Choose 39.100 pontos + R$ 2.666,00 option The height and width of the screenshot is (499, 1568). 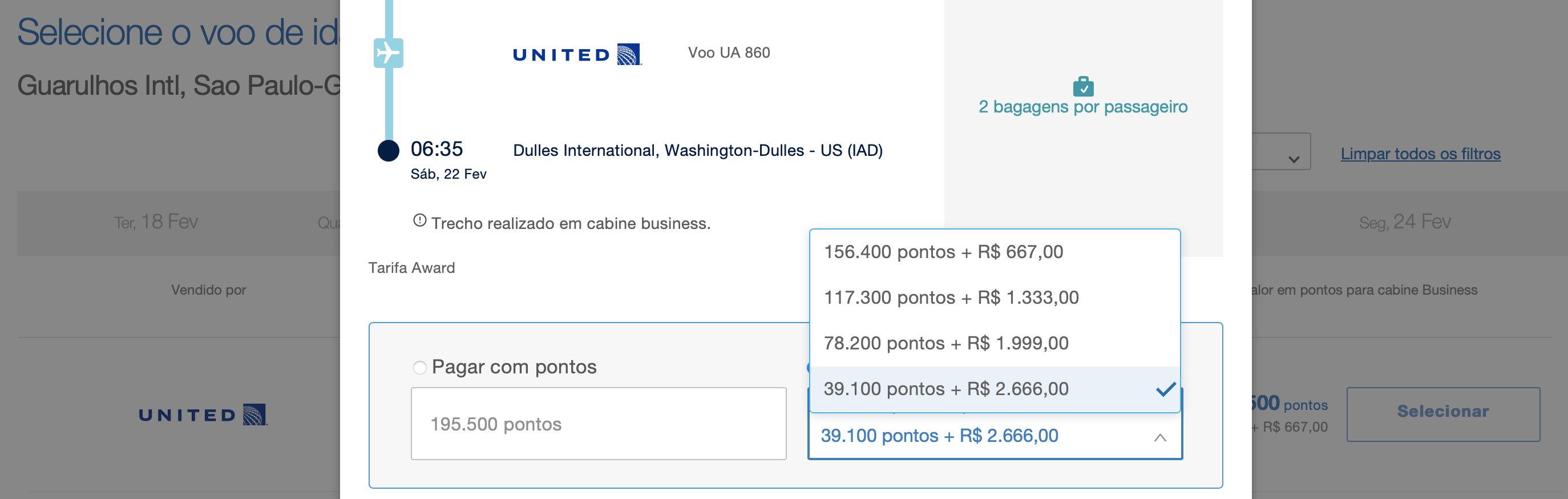[x=995, y=389]
